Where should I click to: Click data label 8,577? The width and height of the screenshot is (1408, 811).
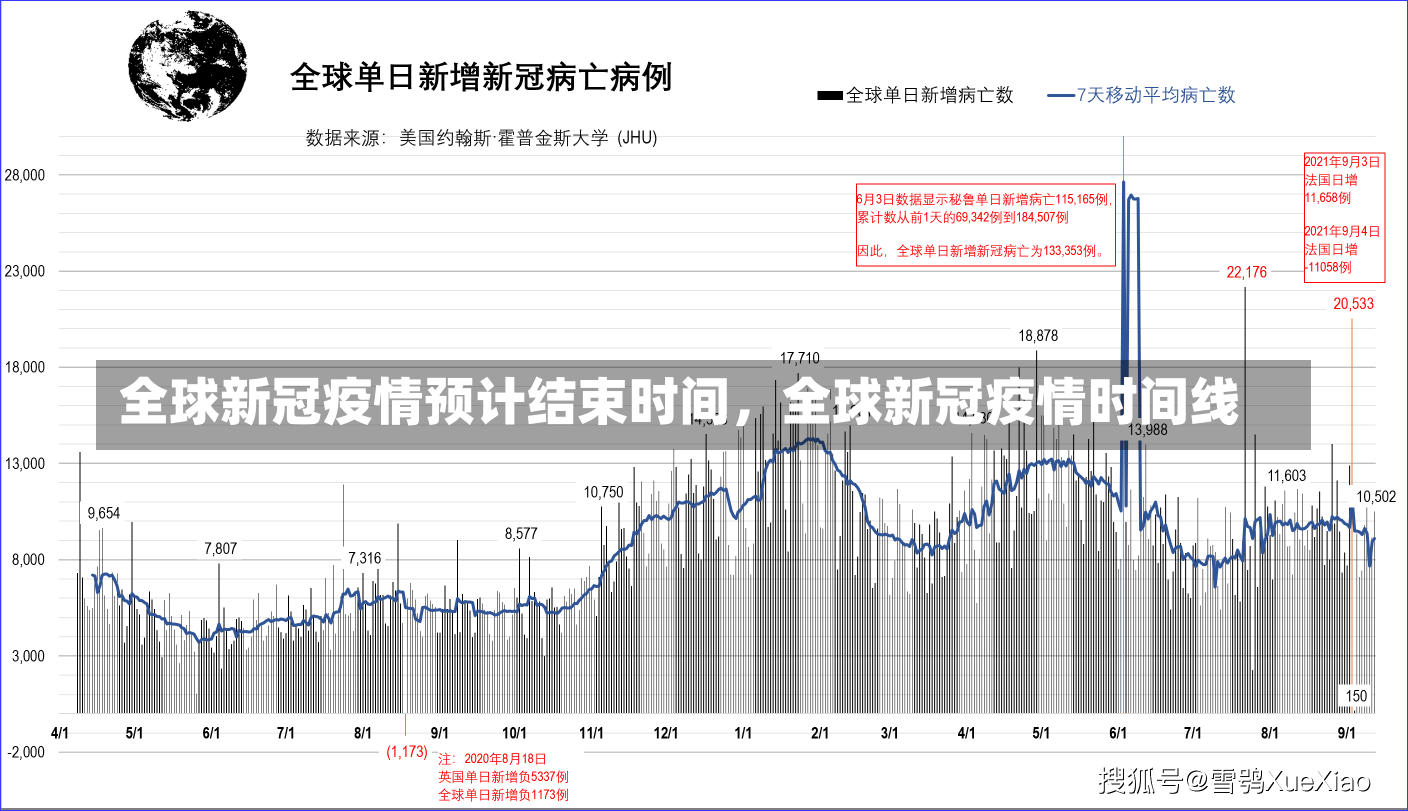pos(521,534)
